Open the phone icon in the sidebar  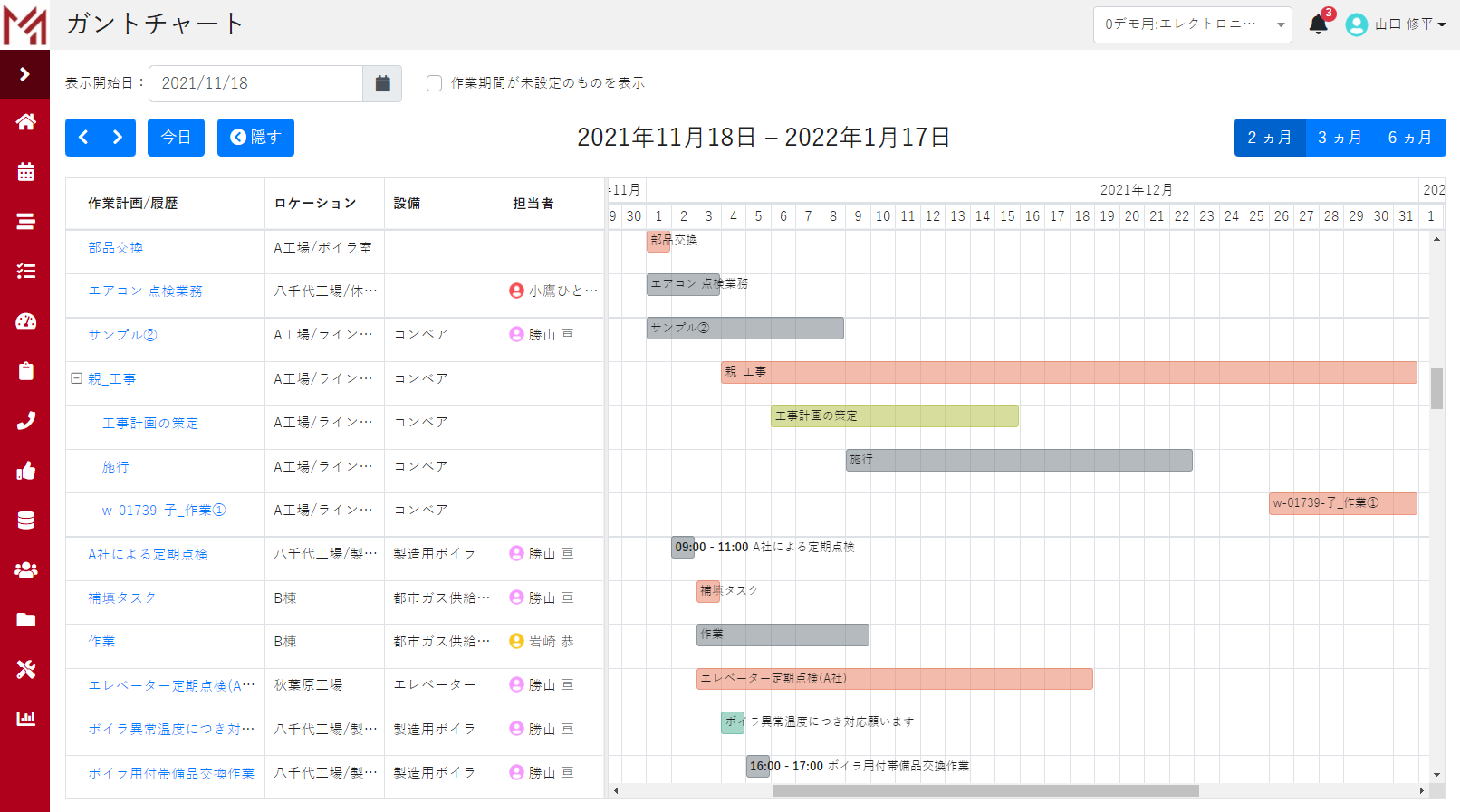[25, 421]
